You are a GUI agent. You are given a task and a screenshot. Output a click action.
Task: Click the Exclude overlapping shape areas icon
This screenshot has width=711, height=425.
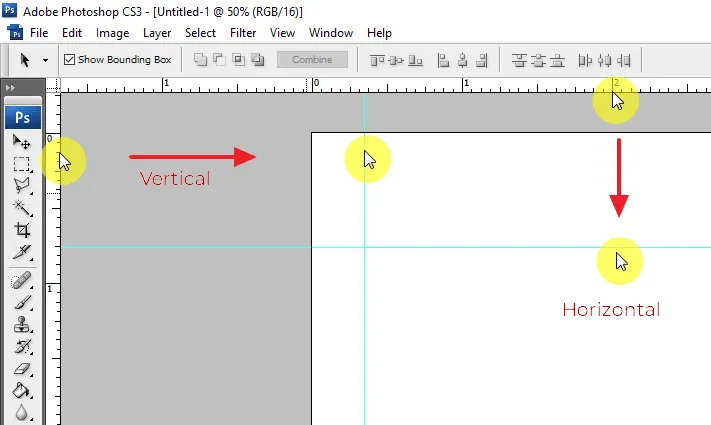click(x=258, y=59)
